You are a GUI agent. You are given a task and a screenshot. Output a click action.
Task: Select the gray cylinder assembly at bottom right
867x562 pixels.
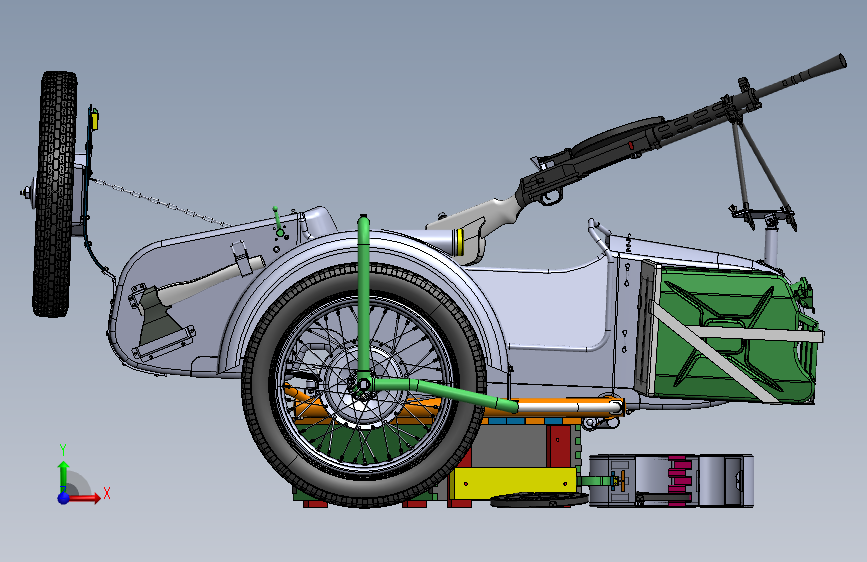(671, 480)
